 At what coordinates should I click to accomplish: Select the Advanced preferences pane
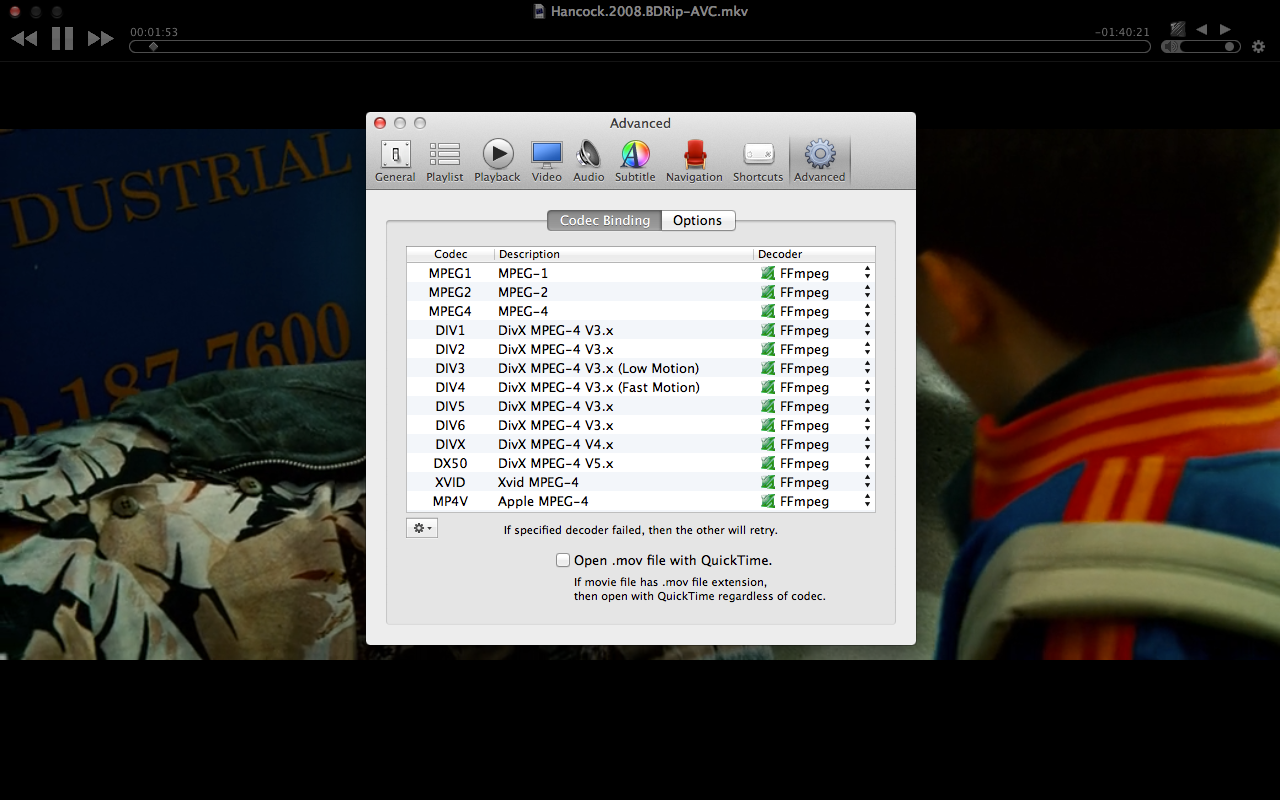point(820,161)
